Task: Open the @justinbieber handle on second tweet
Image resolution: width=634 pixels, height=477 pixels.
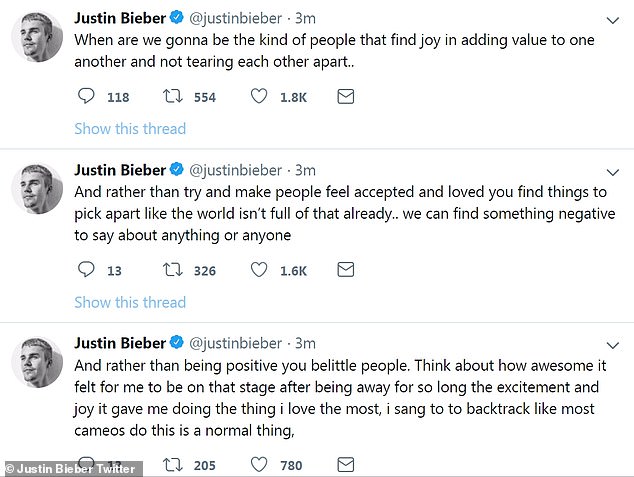Action: (236, 171)
